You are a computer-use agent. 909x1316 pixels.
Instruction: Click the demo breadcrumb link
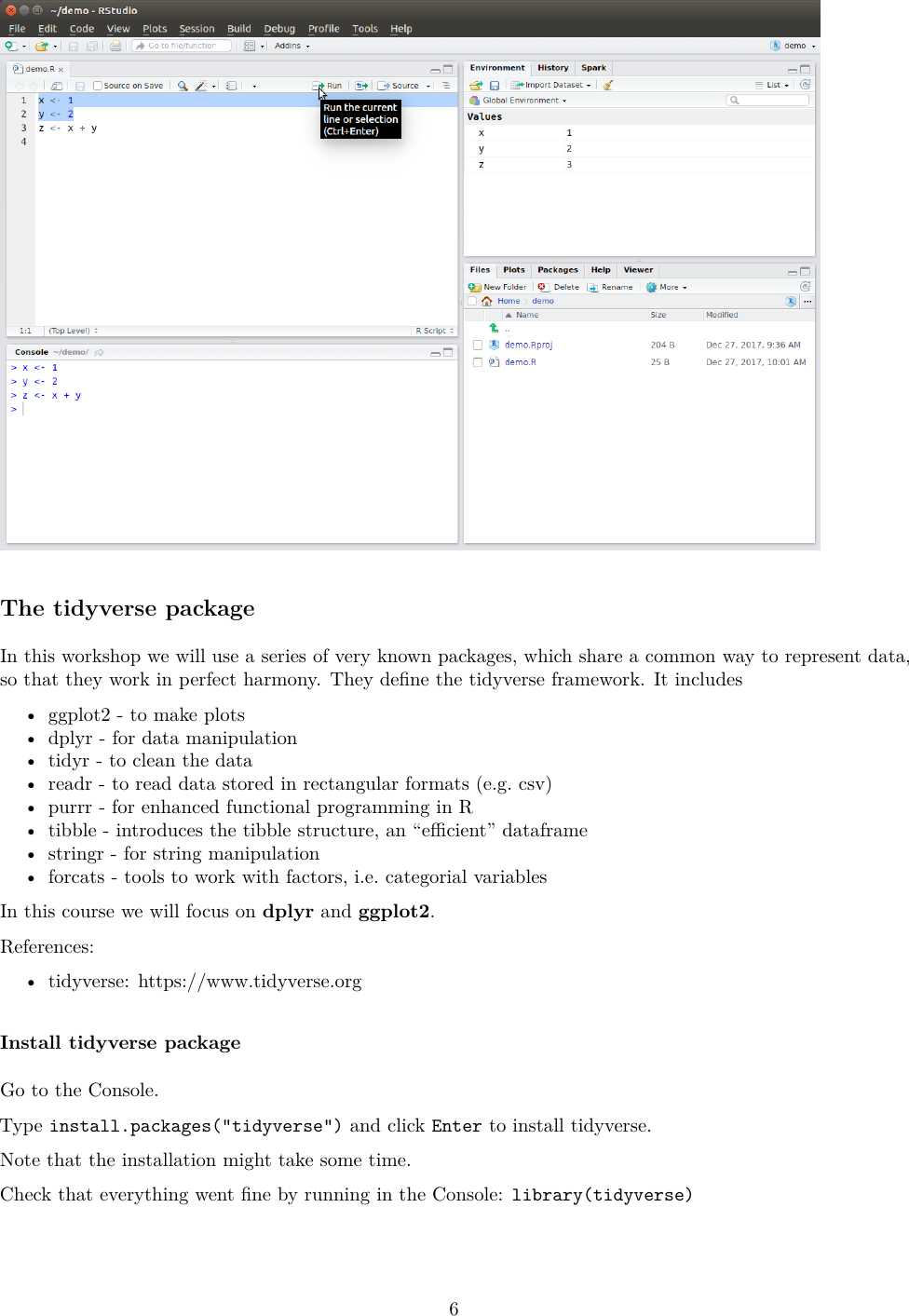[543, 302]
